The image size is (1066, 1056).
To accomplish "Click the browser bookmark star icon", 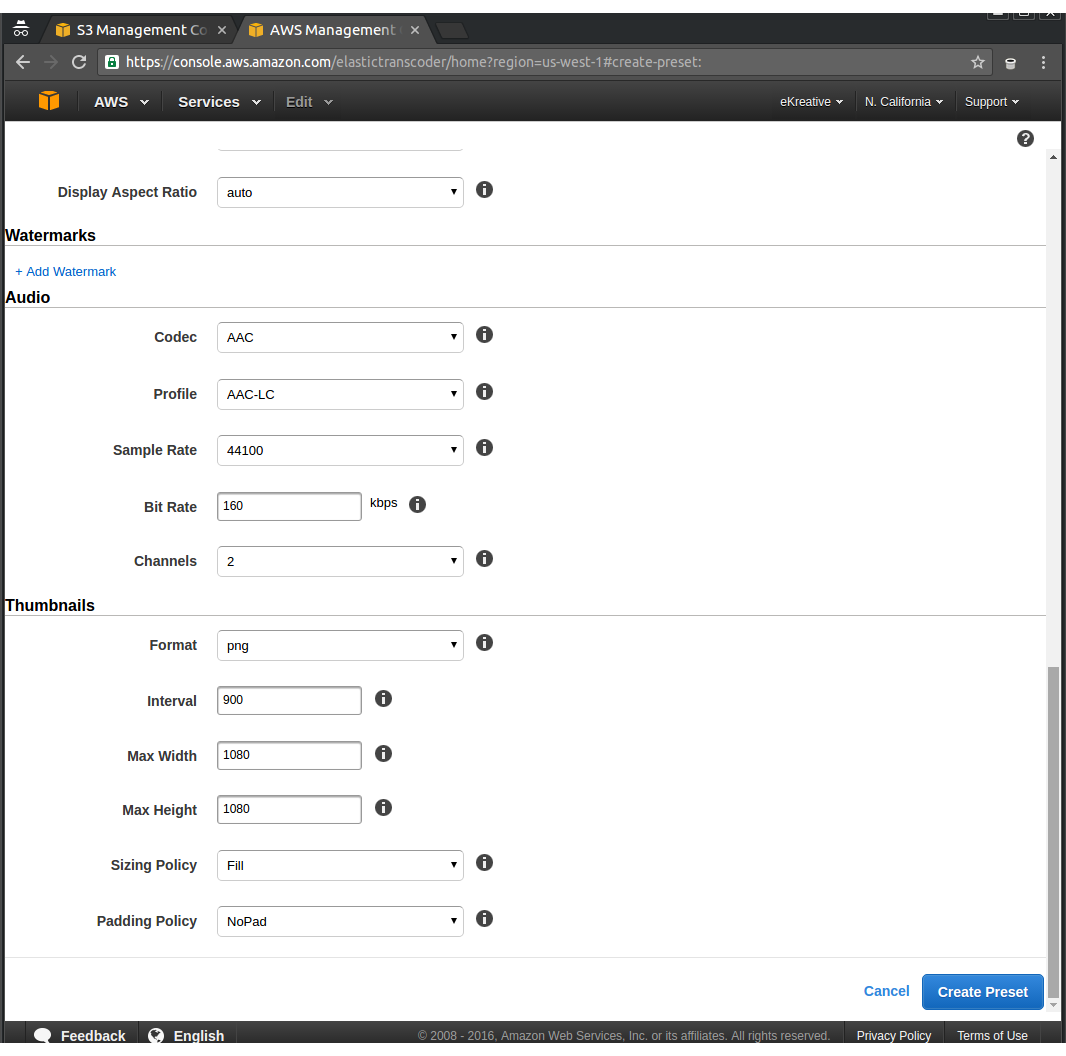I will pos(977,62).
